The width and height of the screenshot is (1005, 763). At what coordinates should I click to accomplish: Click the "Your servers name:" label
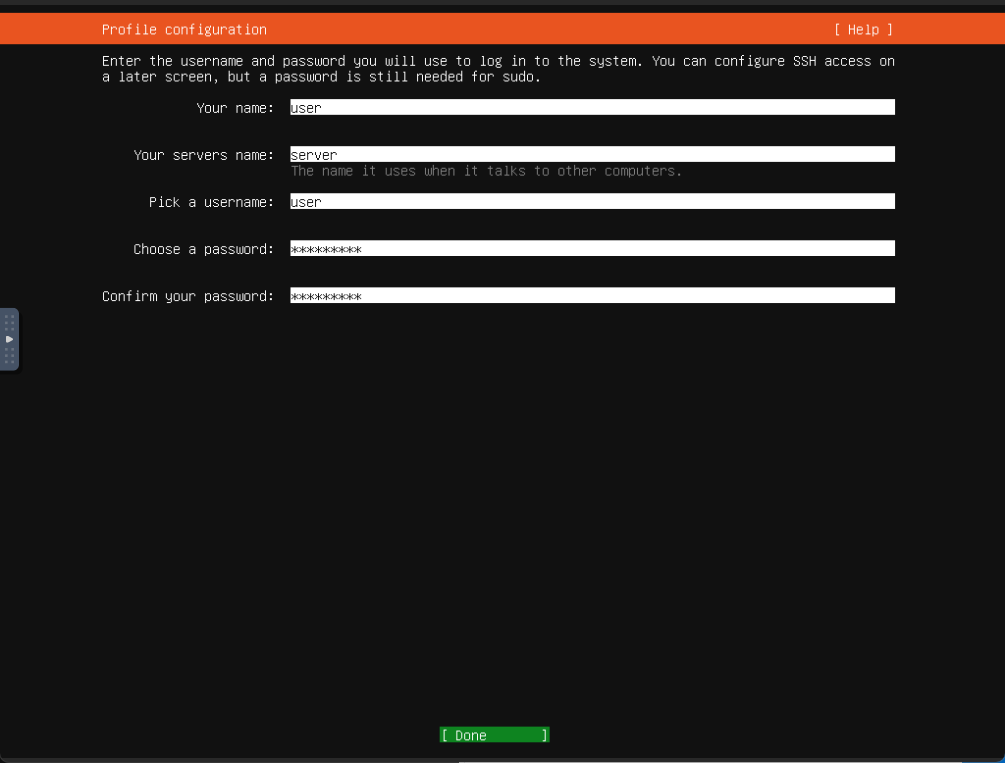click(204, 155)
